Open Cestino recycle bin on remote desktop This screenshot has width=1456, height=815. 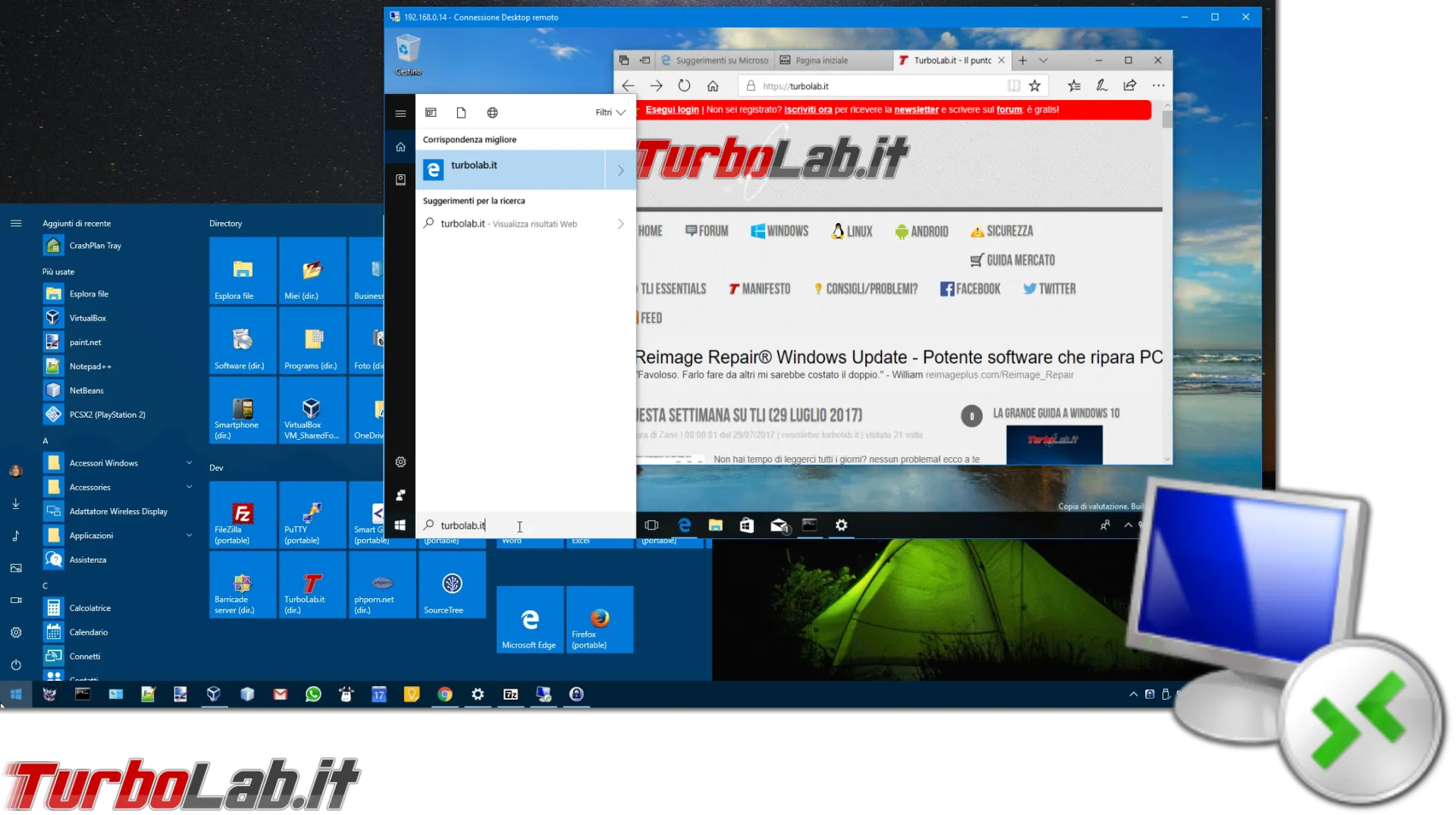click(408, 55)
